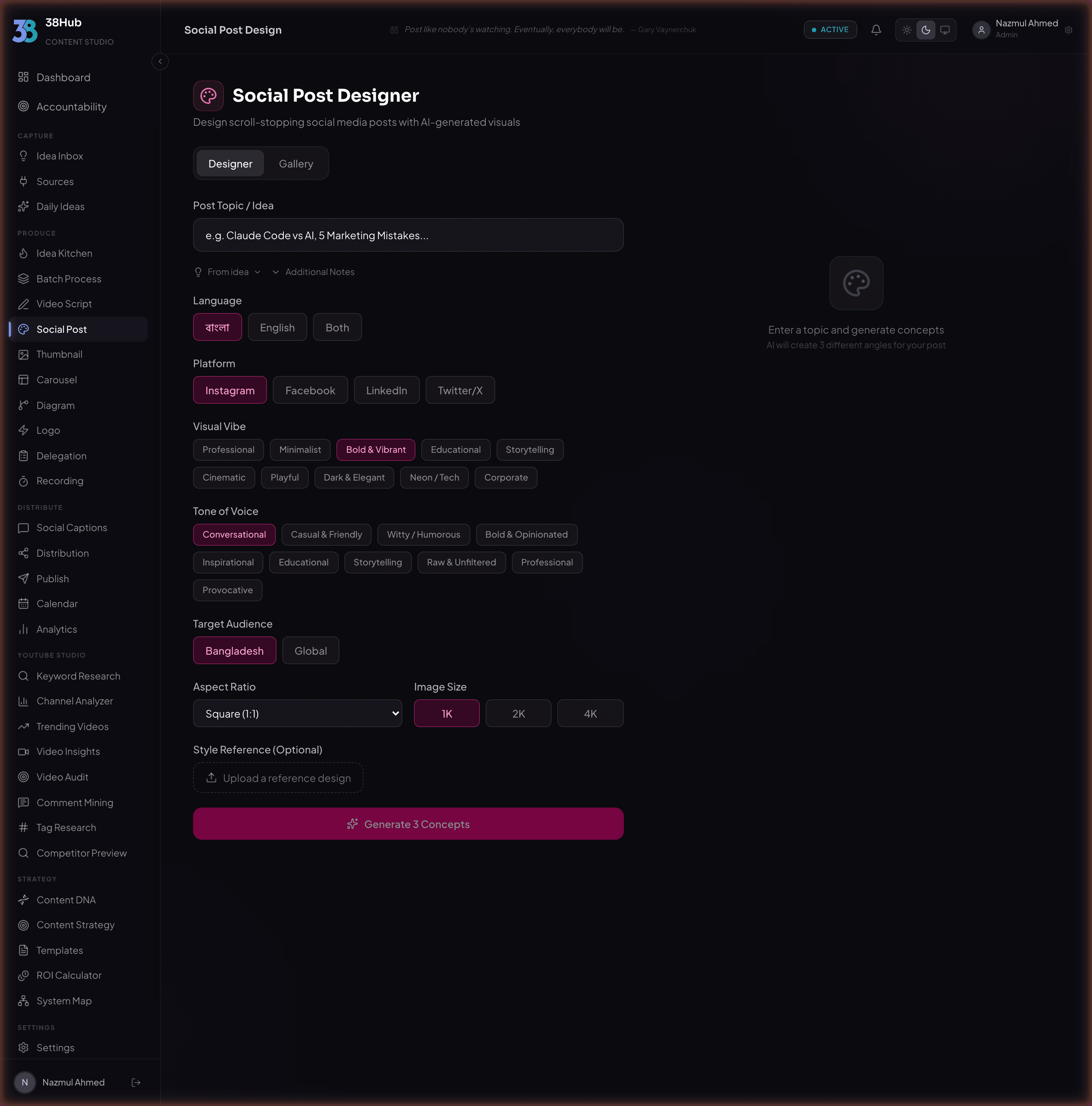Open the ROI Calculator
The width and height of the screenshot is (1092, 1106).
69,975
